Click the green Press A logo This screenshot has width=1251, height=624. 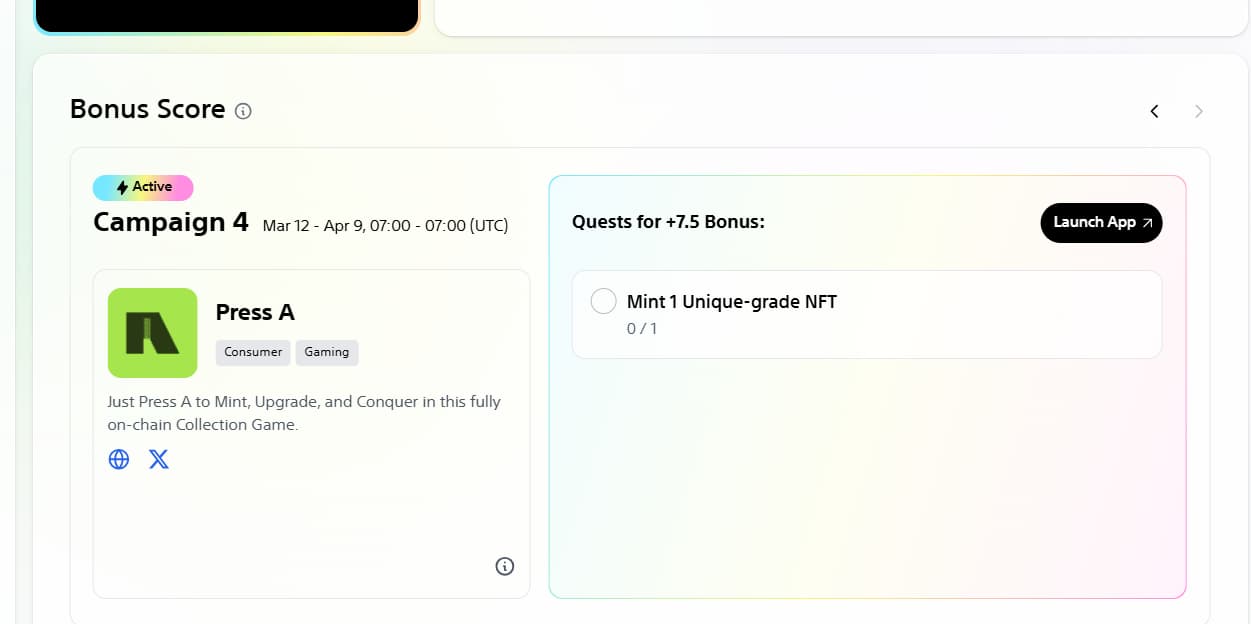click(152, 333)
